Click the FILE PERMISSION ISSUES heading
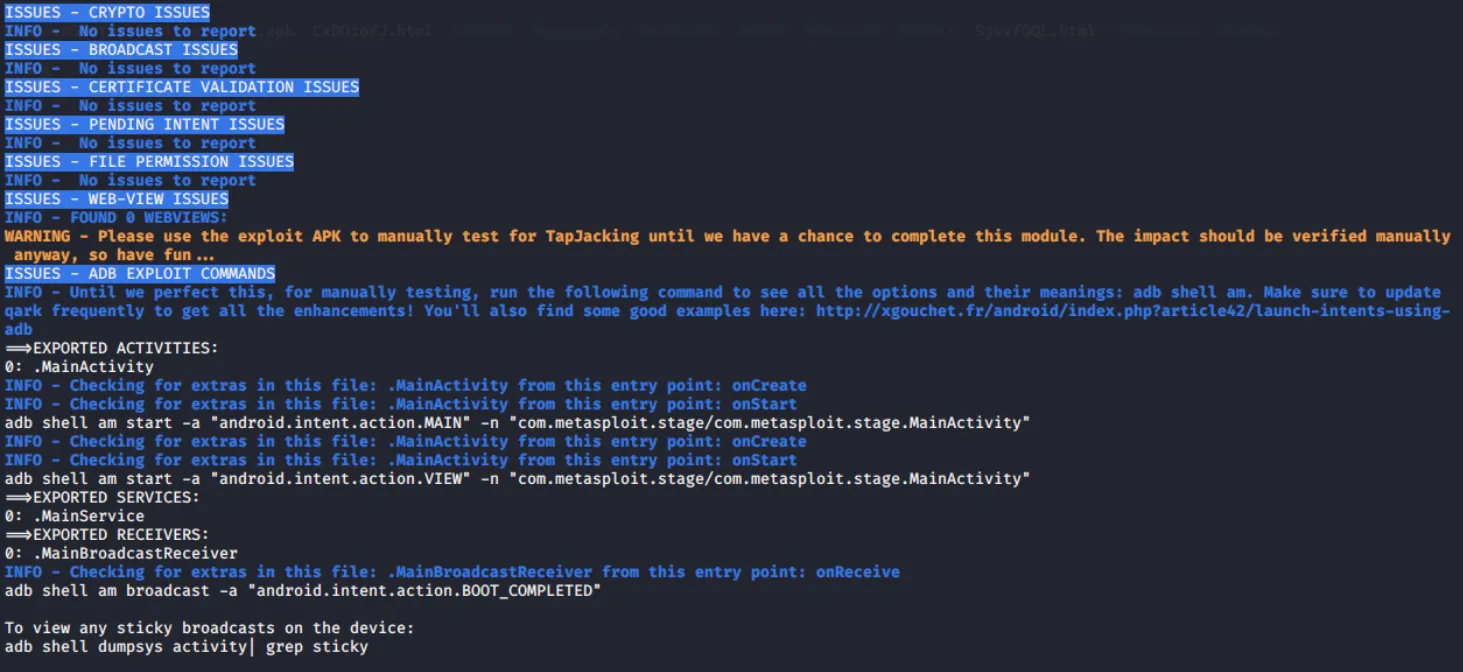The height and width of the screenshot is (672, 1463). pyautogui.click(x=149, y=162)
